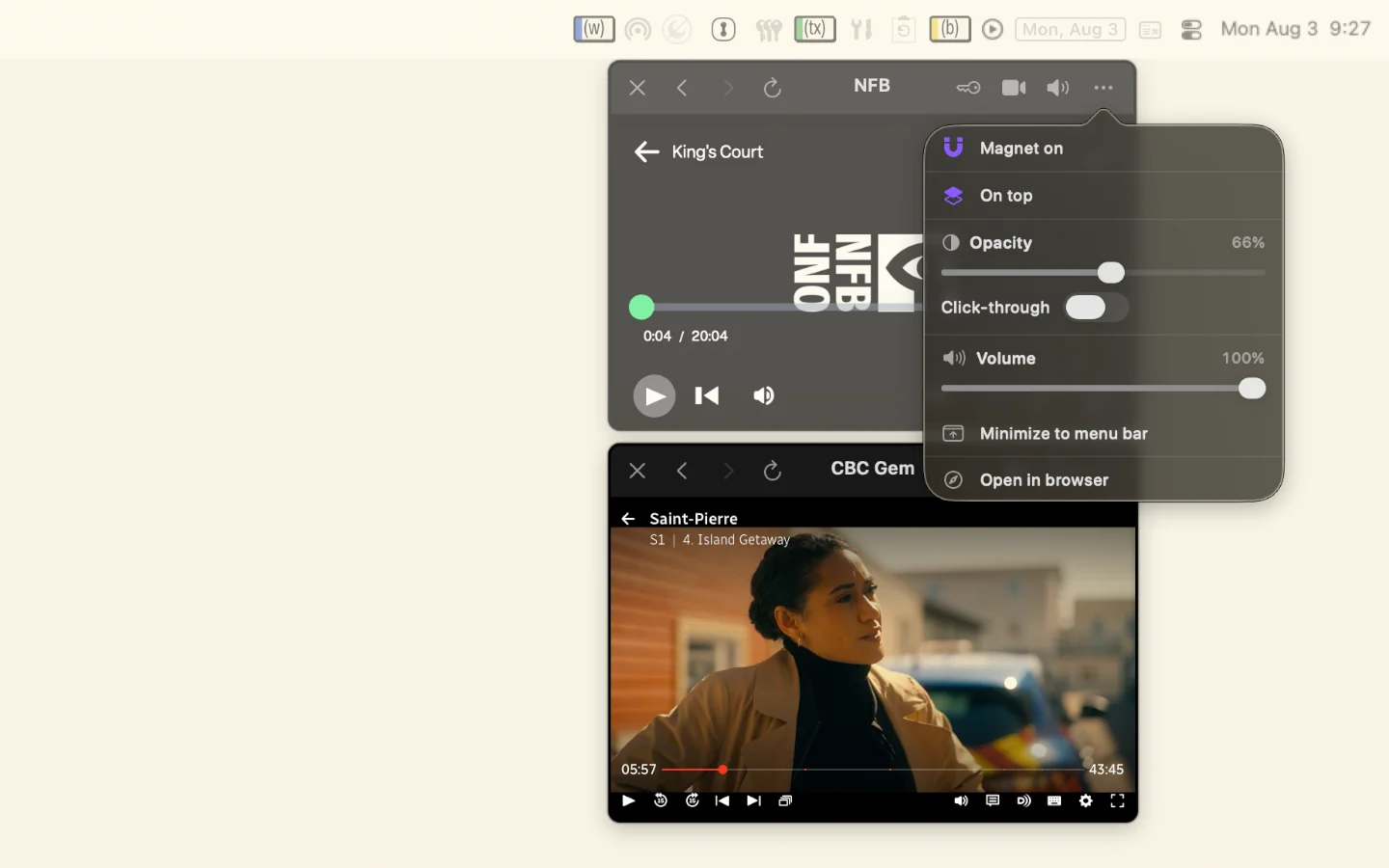Go to previous episode in CBC Gem player
1389x868 pixels.
click(x=722, y=800)
